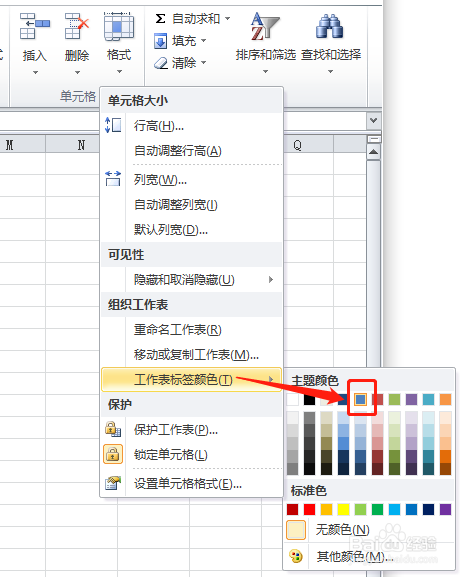Open Sort and Filter (排序和筛选)

tap(265, 42)
